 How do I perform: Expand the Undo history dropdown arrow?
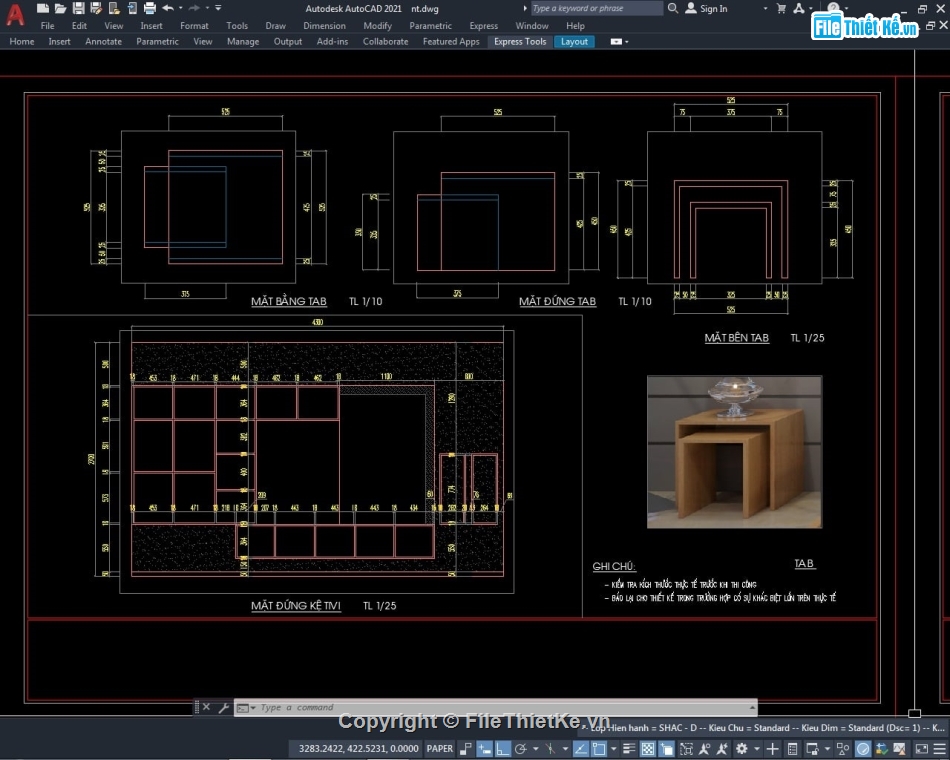[181, 8]
